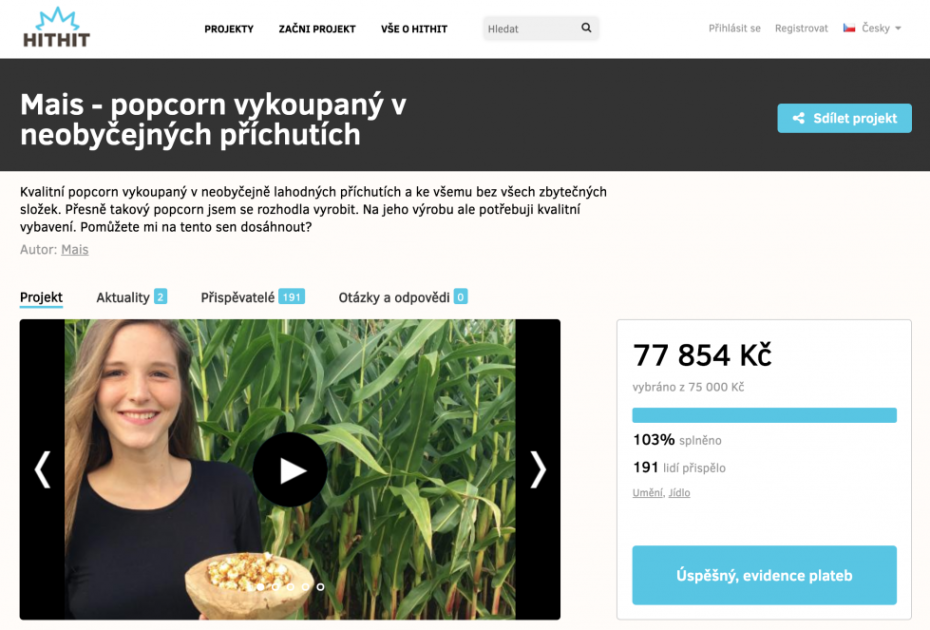Click the Přihlásit se link
This screenshot has height=630, width=930.
[x=734, y=28]
